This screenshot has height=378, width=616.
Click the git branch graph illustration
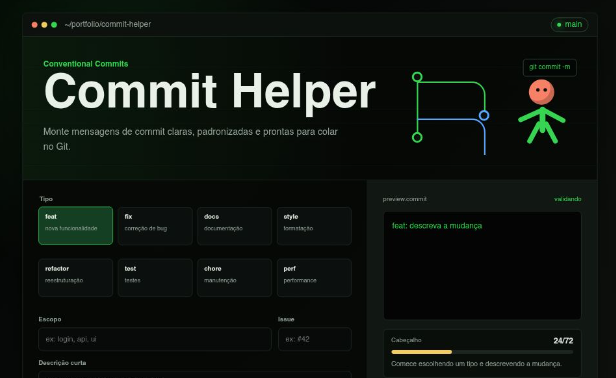click(451, 113)
